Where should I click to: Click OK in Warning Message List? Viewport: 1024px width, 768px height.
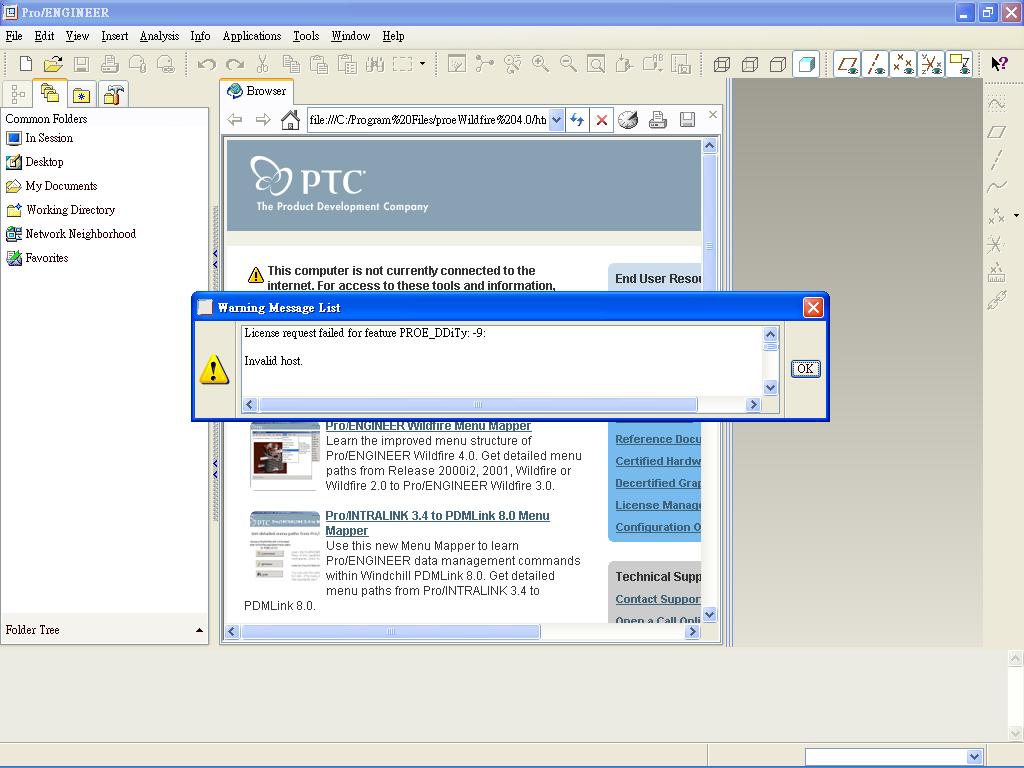click(805, 368)
